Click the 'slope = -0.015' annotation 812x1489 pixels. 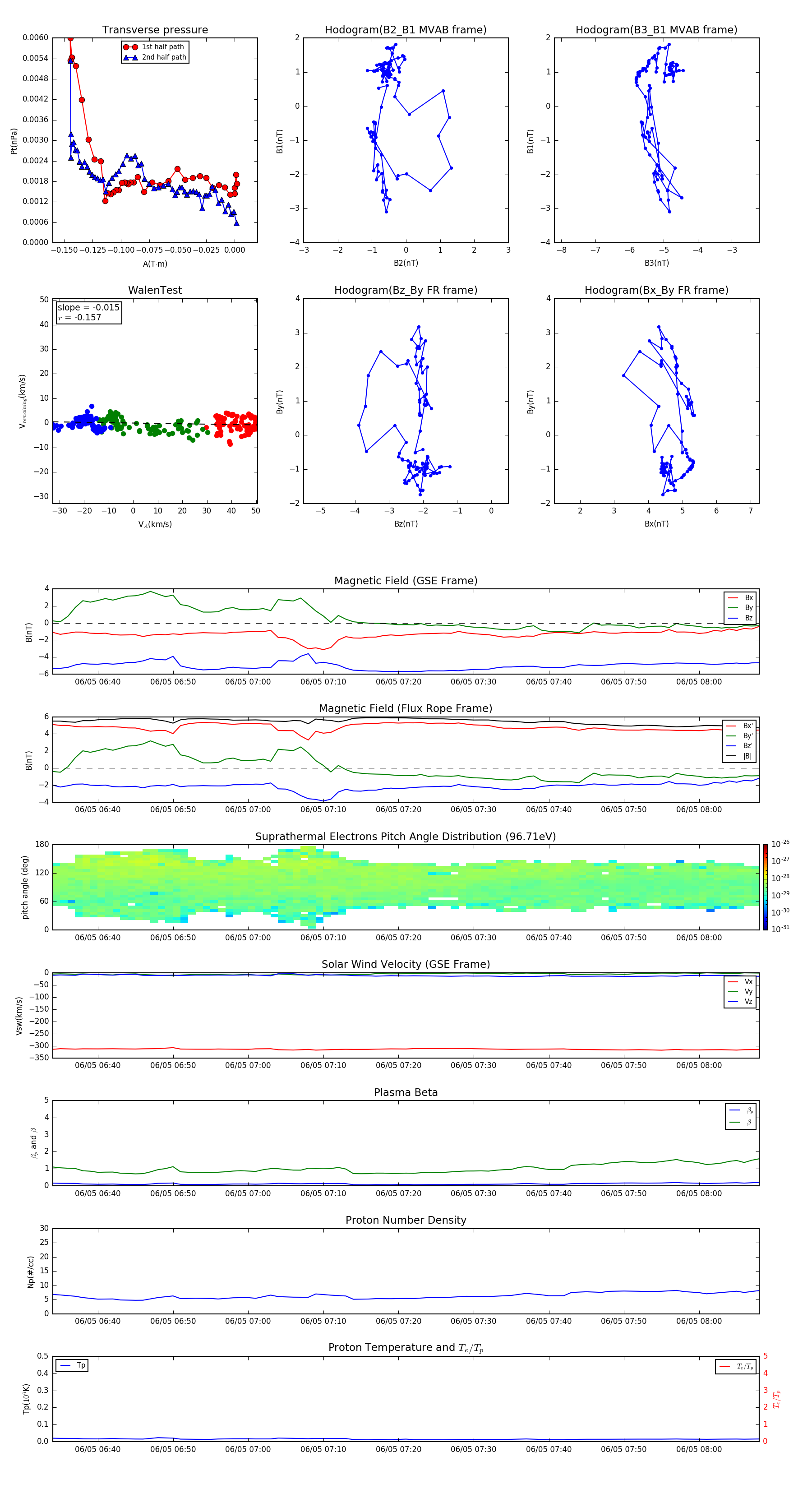tap(88, 308)
